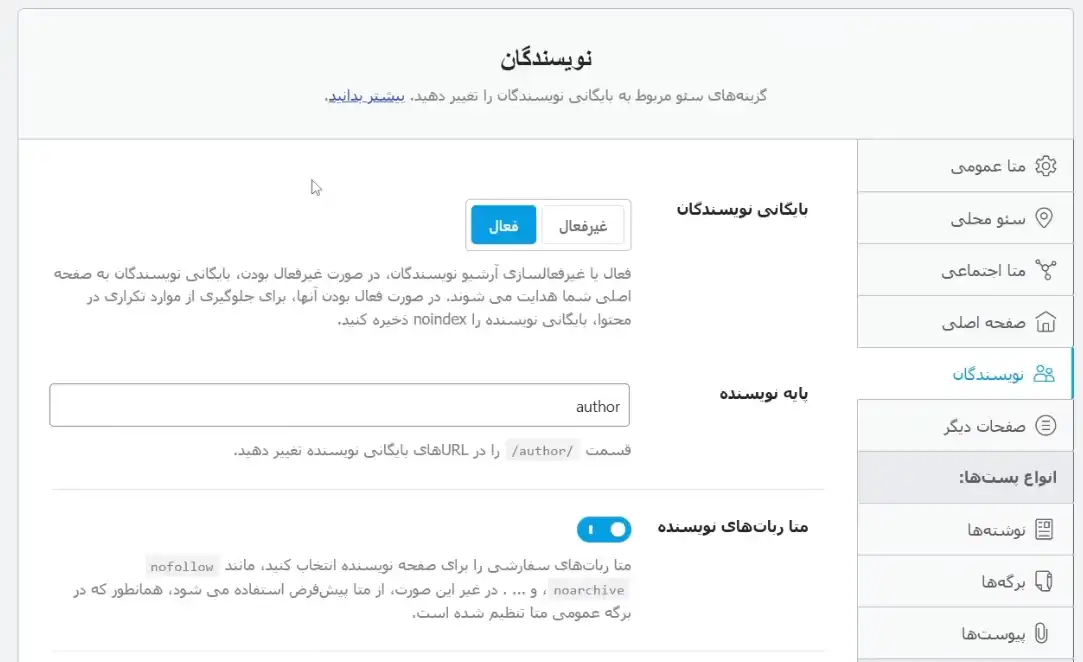Click the نویسندگان page heading
Screen dimensions: 1083x662
point(546,58)
